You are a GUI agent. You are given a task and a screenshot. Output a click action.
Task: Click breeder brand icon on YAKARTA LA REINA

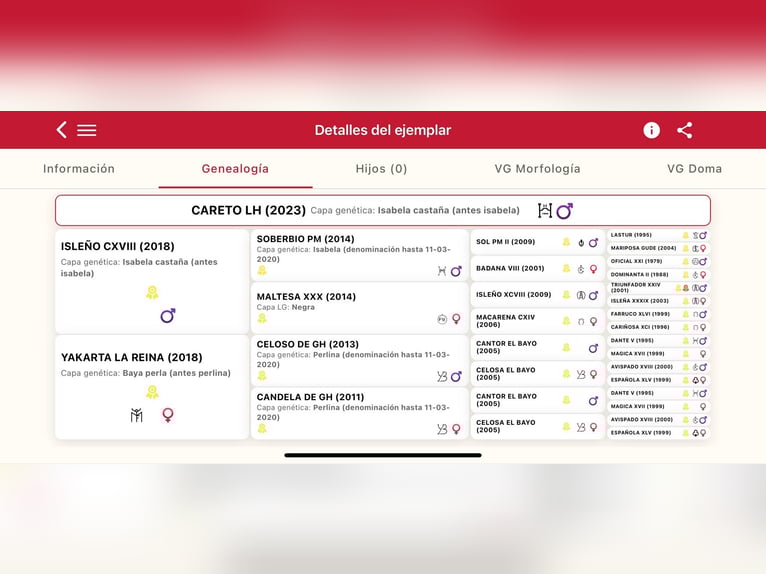(x=136, y=415)
